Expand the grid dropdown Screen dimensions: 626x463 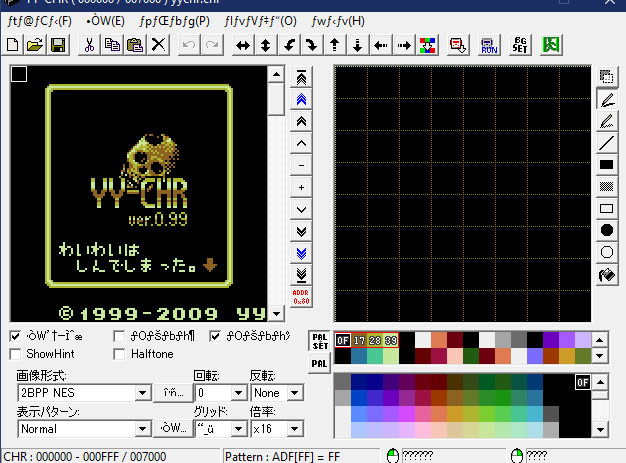tap(238, 429)
